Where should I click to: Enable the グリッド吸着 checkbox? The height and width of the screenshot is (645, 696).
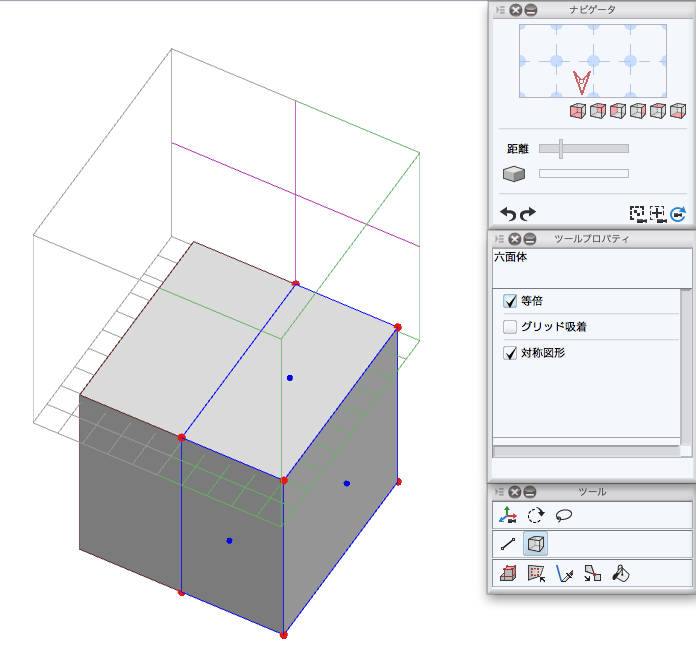coord(510,327)
